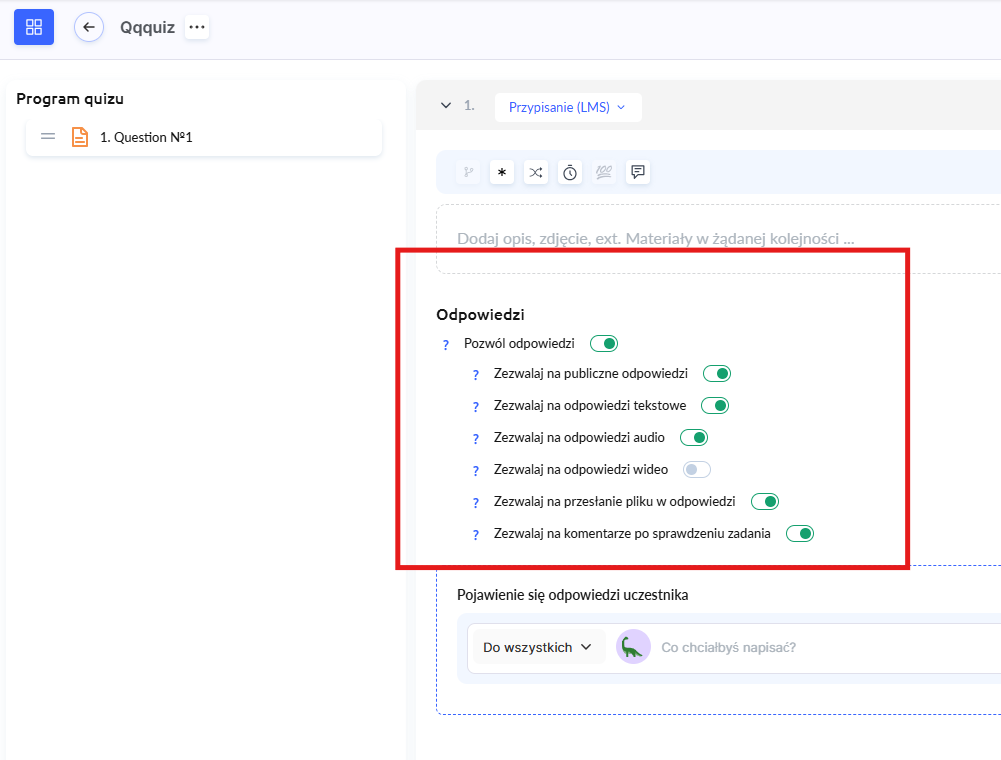
Task: Open the Do wszystkich recipient dropdown
Action: (x=538, y=647)
